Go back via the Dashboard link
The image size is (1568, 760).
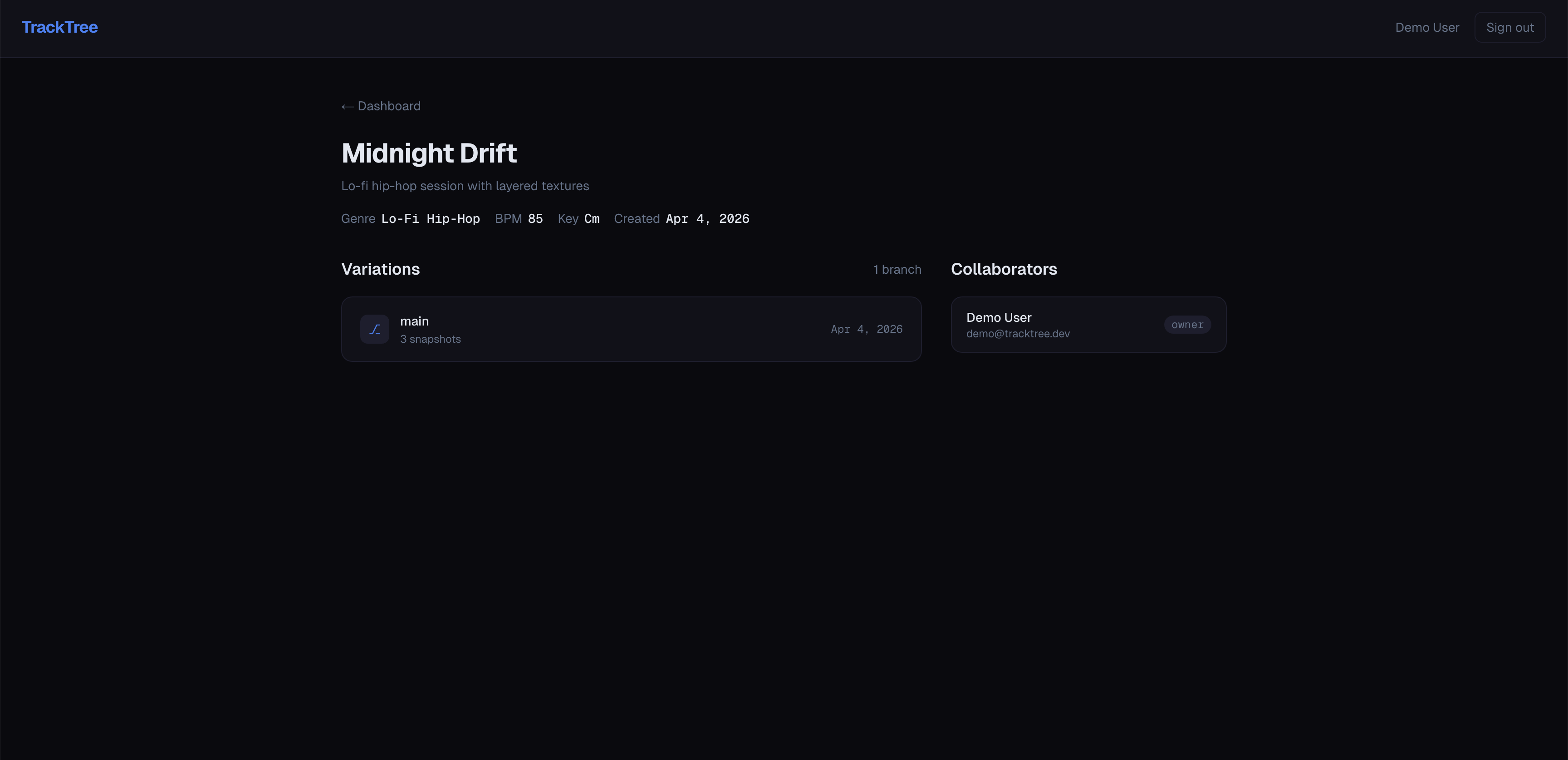381,106
